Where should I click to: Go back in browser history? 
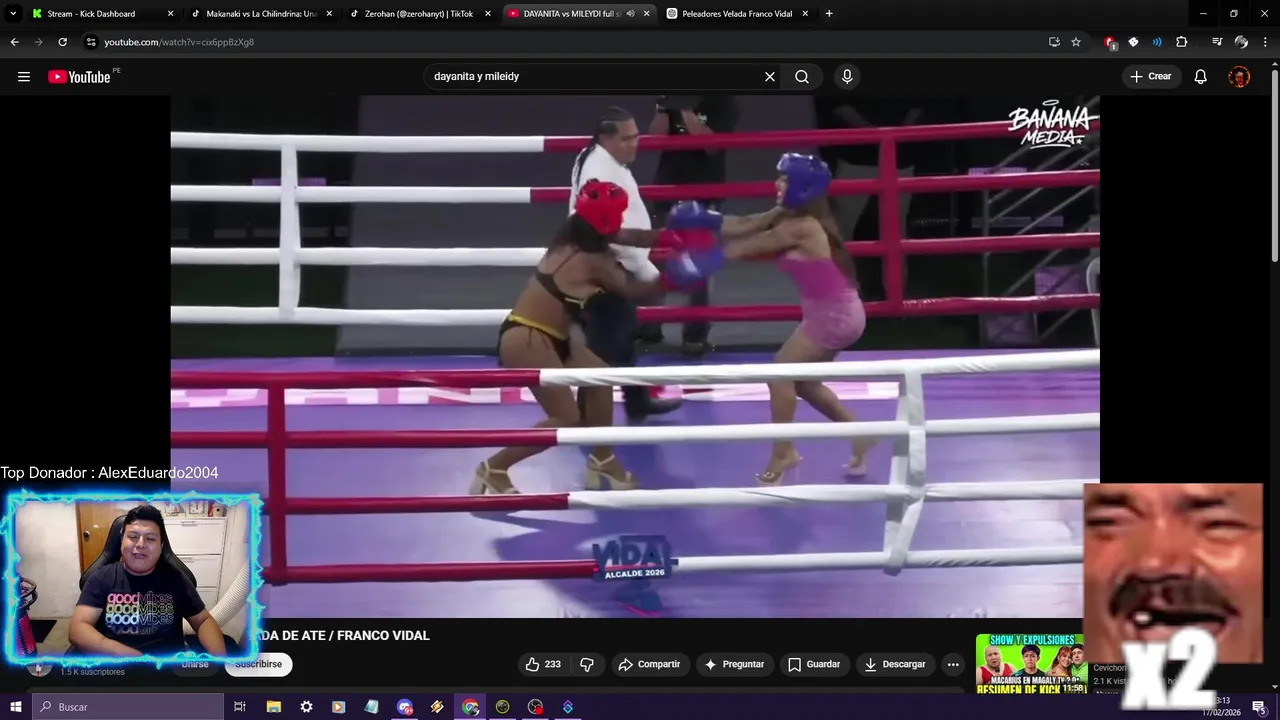tap(14, 42)
